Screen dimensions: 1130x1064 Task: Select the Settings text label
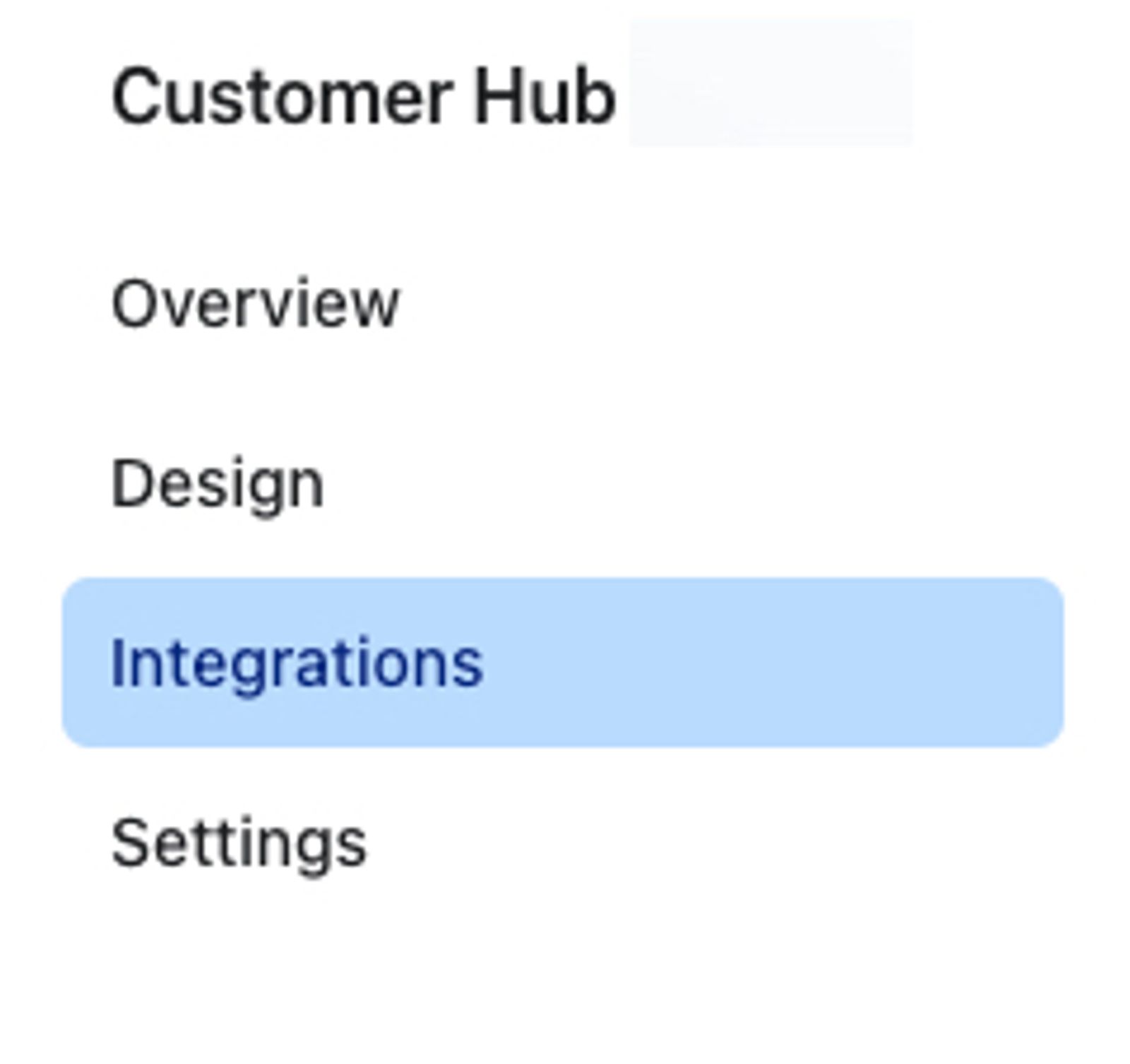239,844
